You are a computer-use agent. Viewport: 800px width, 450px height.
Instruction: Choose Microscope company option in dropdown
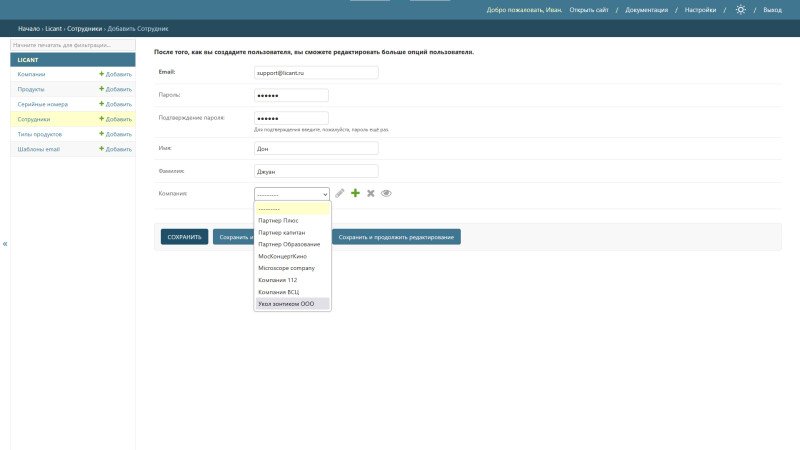286,268
